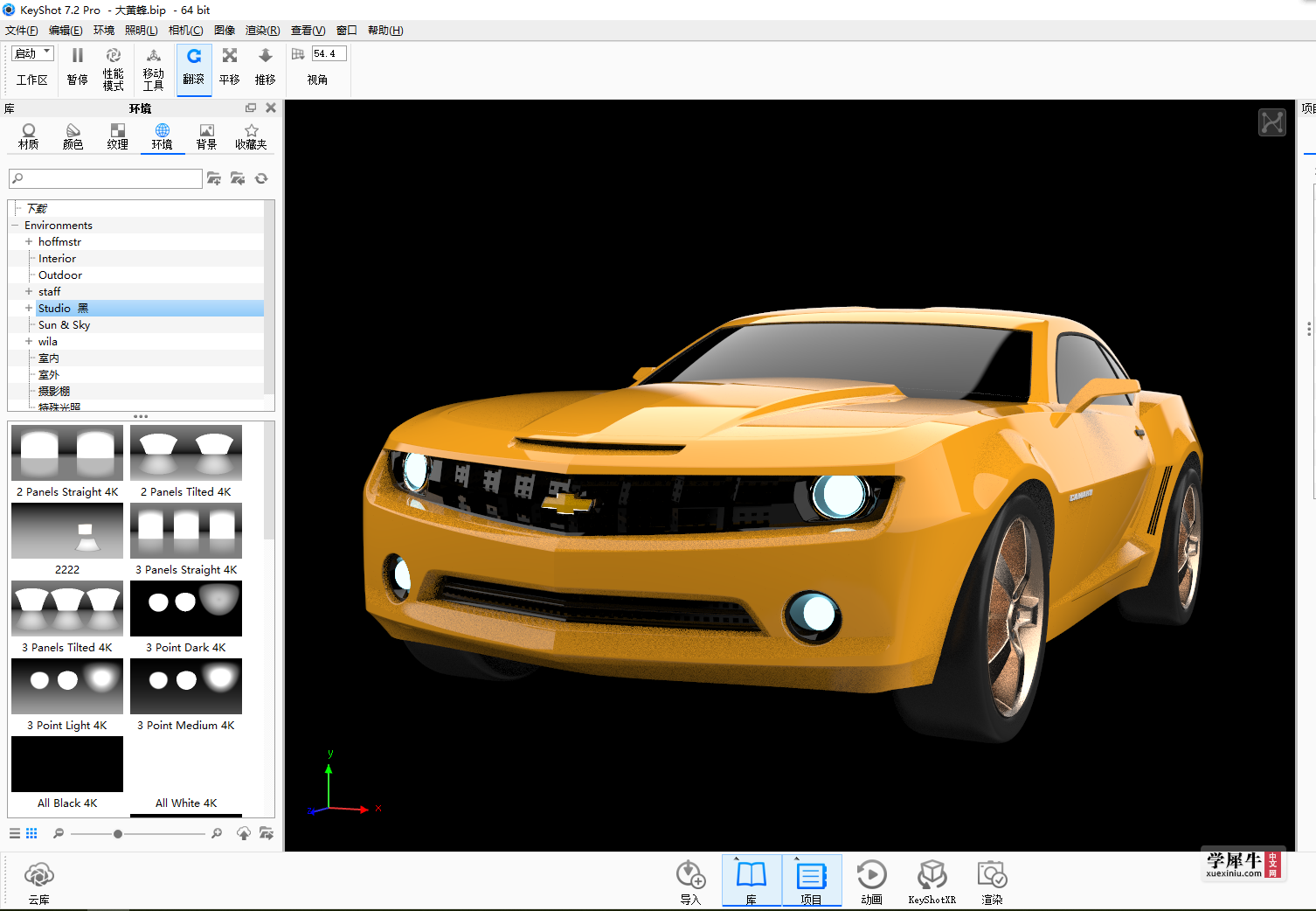Open the Lighting (照明) menu
The height and width of the screenshot is (911, 1316).
(142, 31)
